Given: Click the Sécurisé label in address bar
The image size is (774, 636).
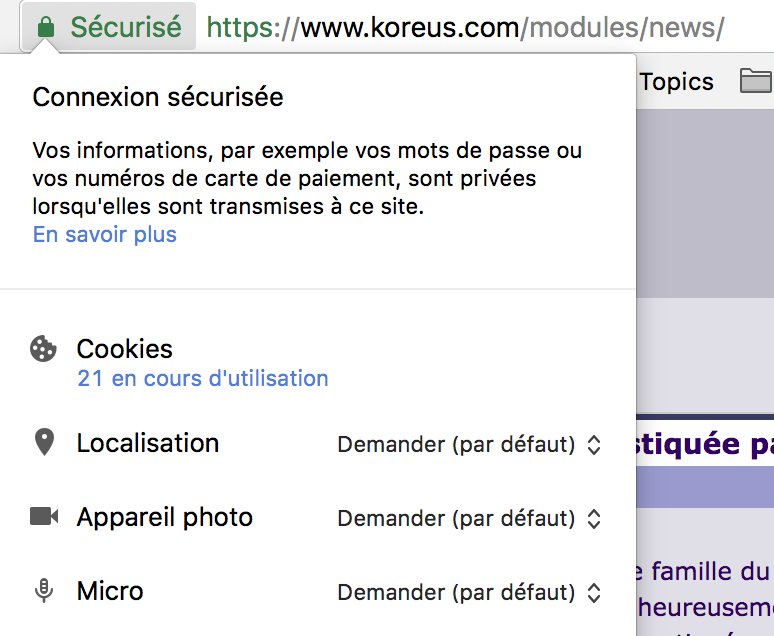Looking at the screenshot, I should click(126, 27).
